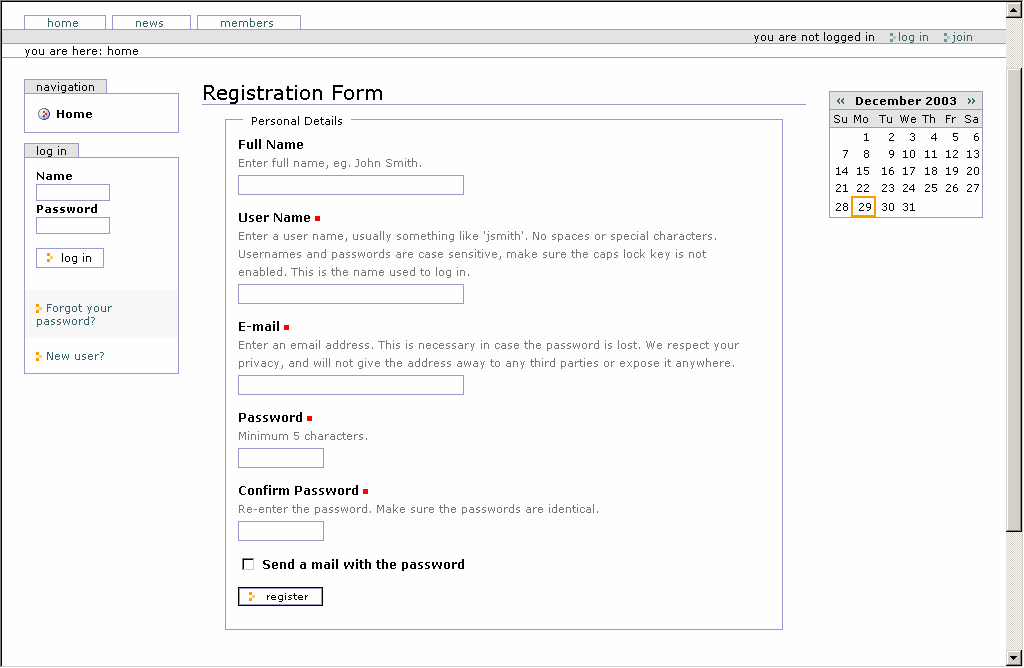The image size is (1024, 668).
Task: Open the news tab
Action: click(150, 23)
